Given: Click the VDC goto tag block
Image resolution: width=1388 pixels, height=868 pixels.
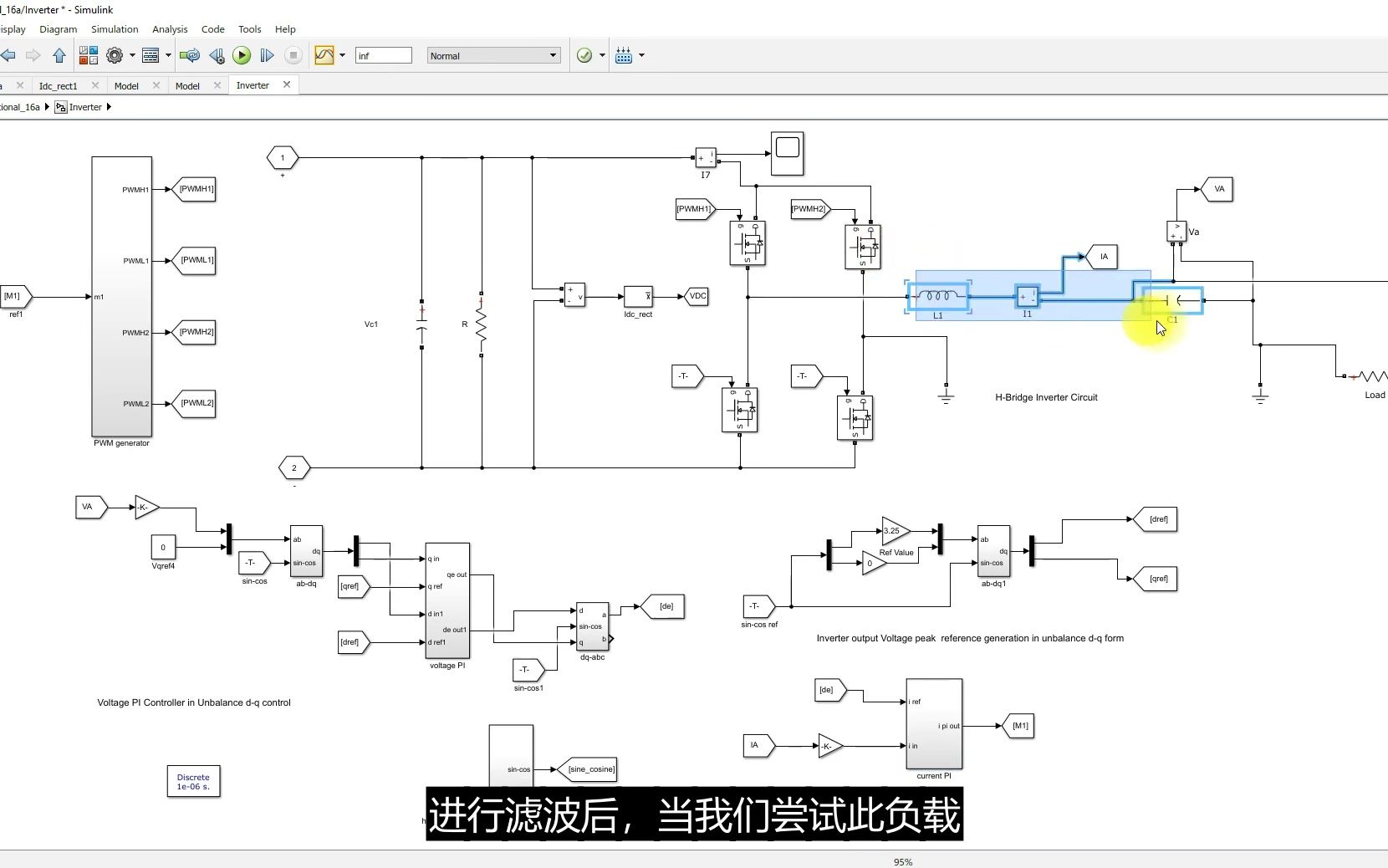Looking at the screenshot, I should (697, 296).
